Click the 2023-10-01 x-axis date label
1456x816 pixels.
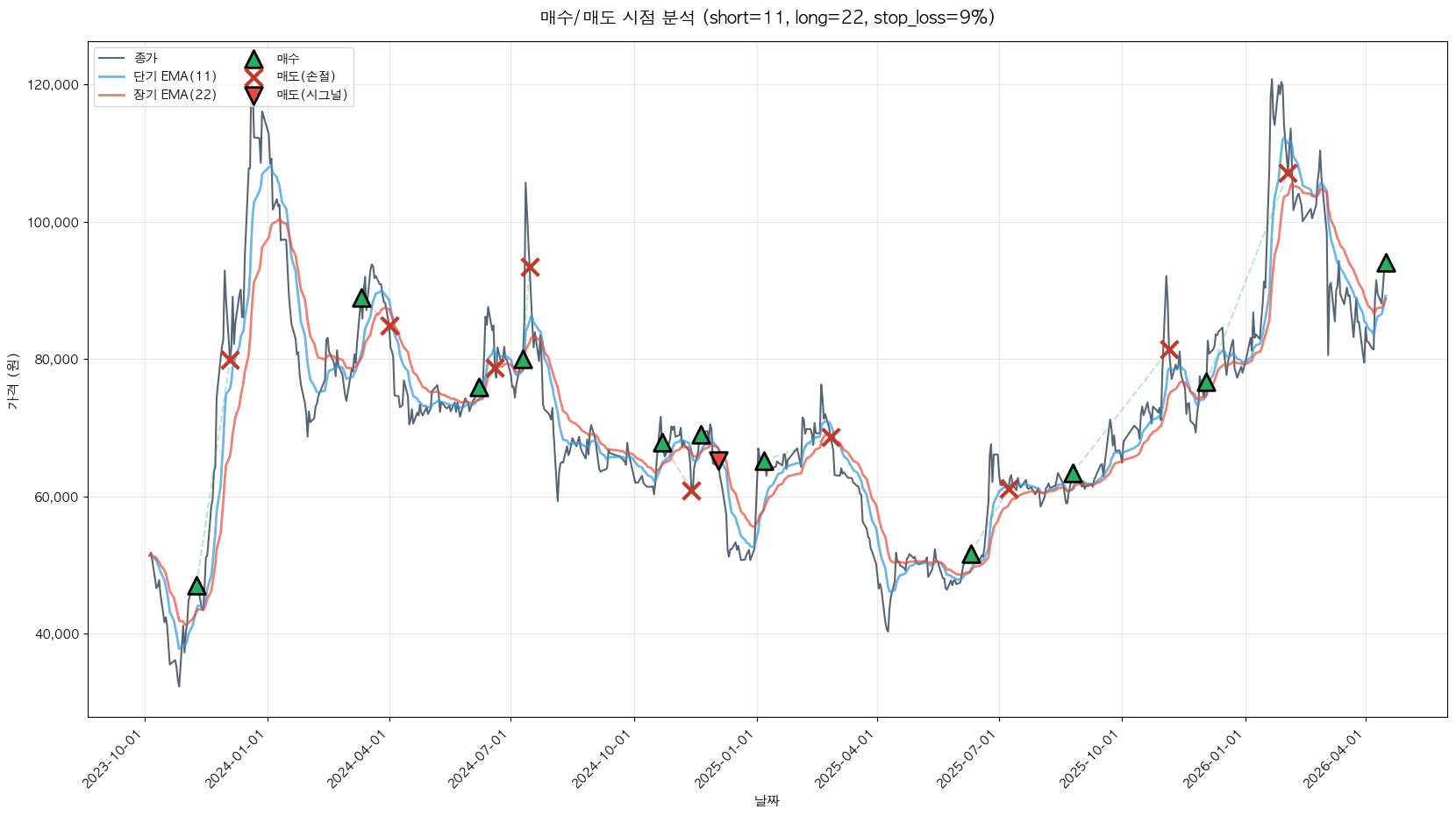(112, 761)
